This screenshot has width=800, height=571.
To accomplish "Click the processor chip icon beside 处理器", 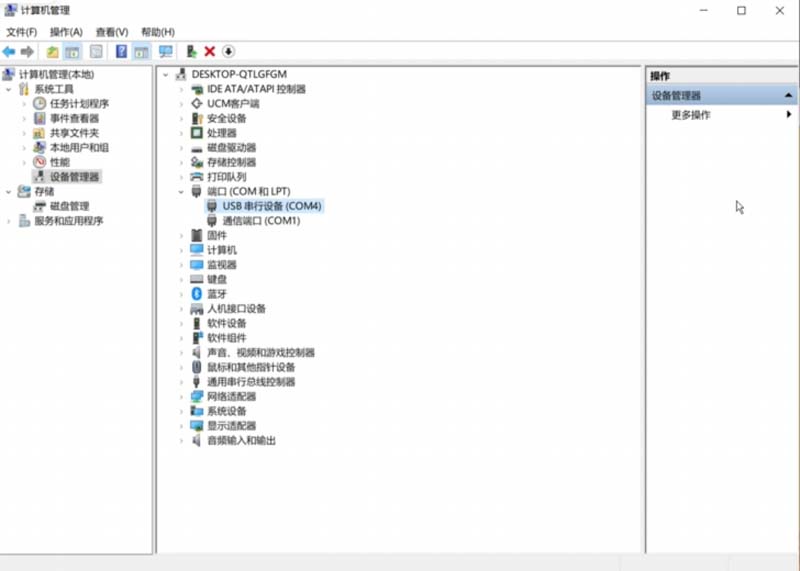I will [196, 133].
